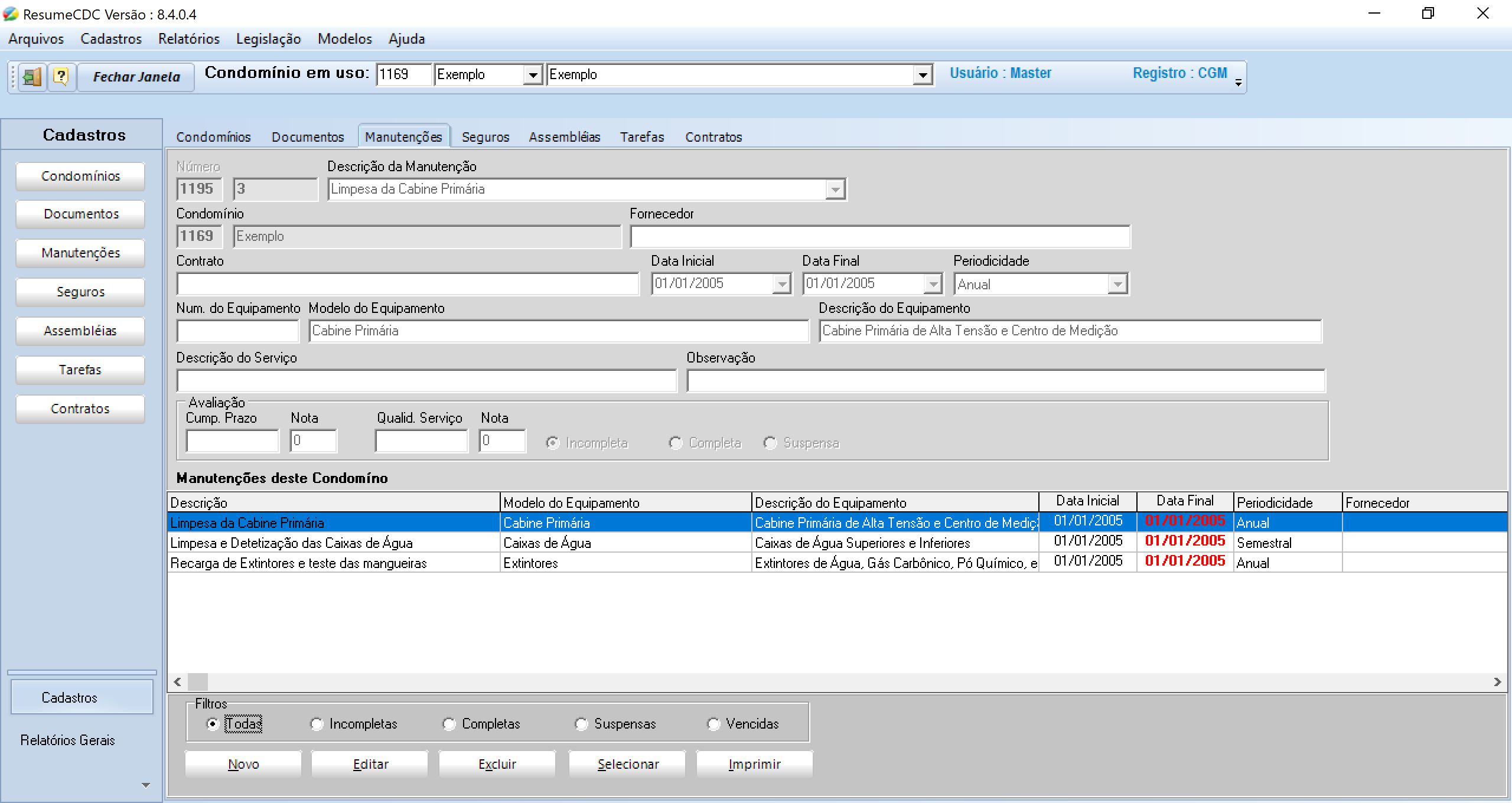Expand the Periodicidade Anual dropdown
Screen dimensions: 1512x803
point(1117,284)
